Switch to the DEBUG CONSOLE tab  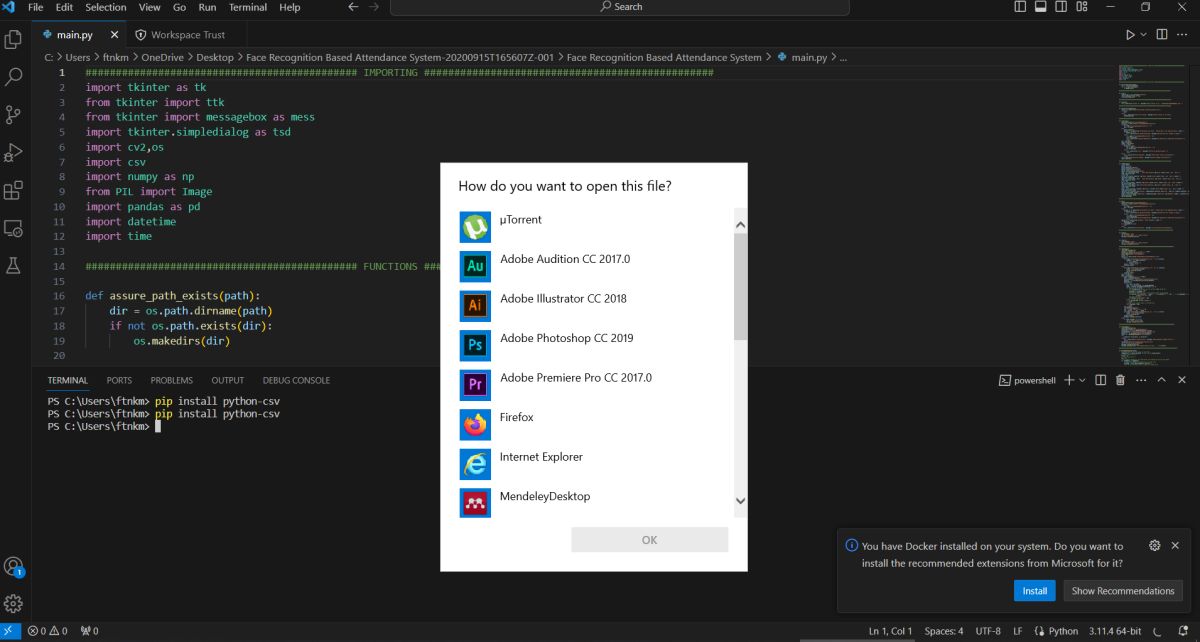coord(296,380)
